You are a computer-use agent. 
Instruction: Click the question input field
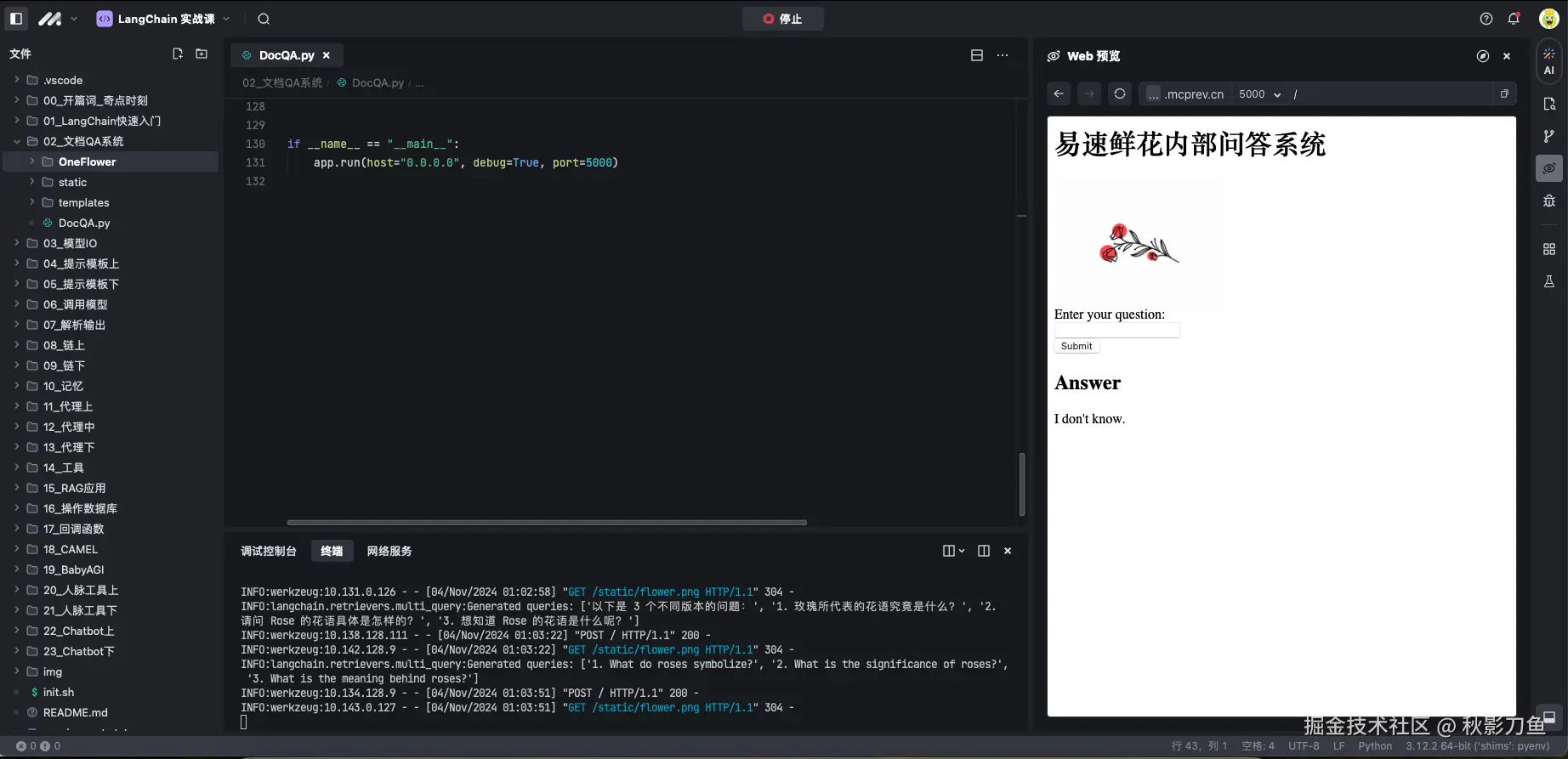(x=1116, y=331)
